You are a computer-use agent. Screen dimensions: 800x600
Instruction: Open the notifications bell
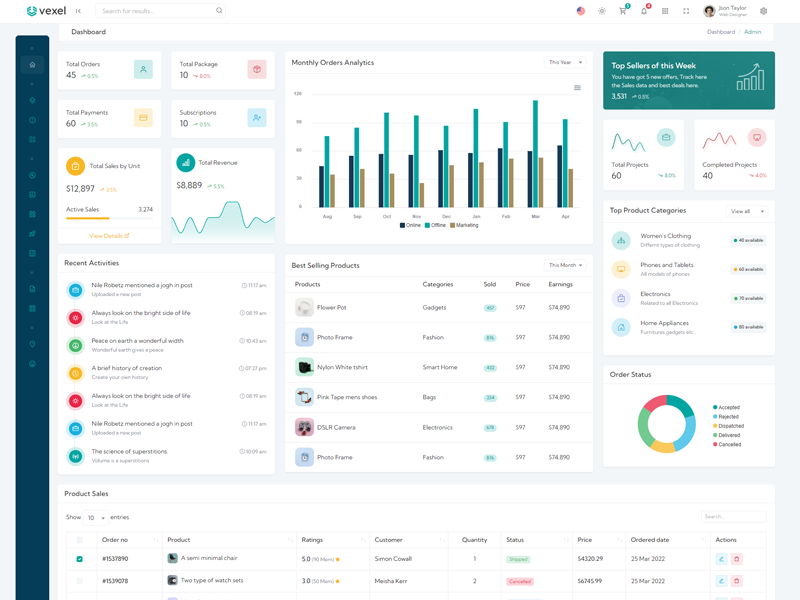pos(643,11)
